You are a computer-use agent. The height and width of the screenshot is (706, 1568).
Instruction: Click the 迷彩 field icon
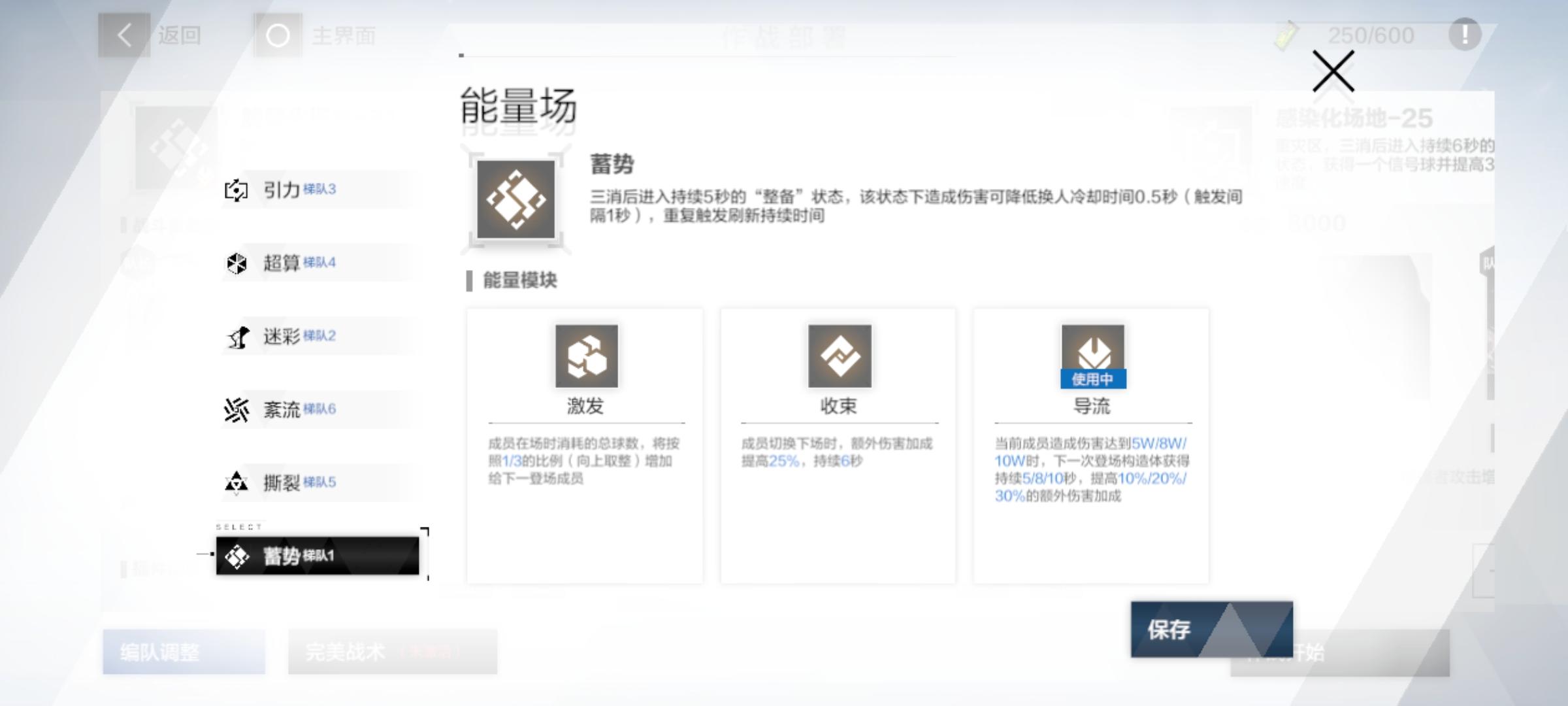tap(238, 337)
